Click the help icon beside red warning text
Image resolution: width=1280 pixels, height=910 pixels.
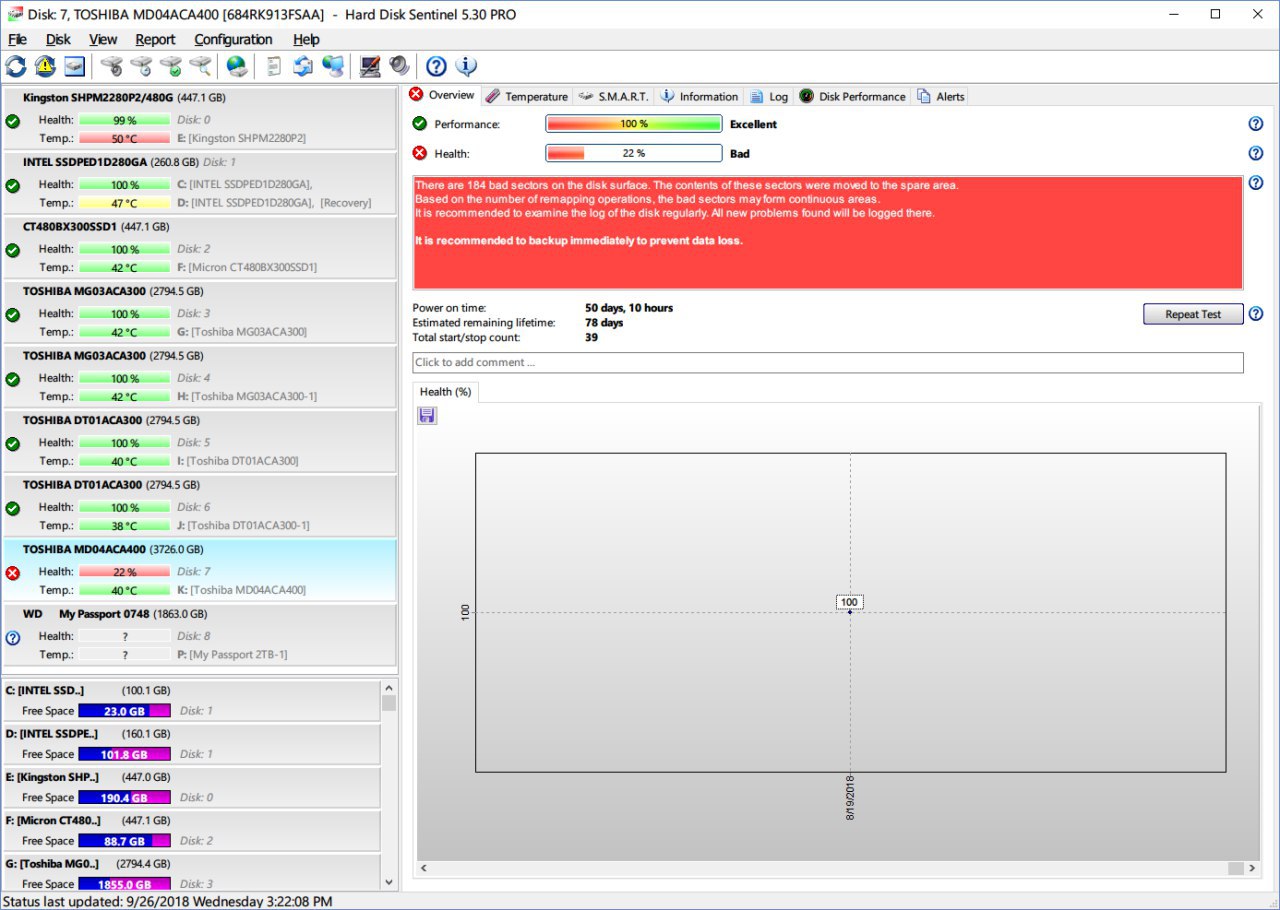coord(1256,183)
